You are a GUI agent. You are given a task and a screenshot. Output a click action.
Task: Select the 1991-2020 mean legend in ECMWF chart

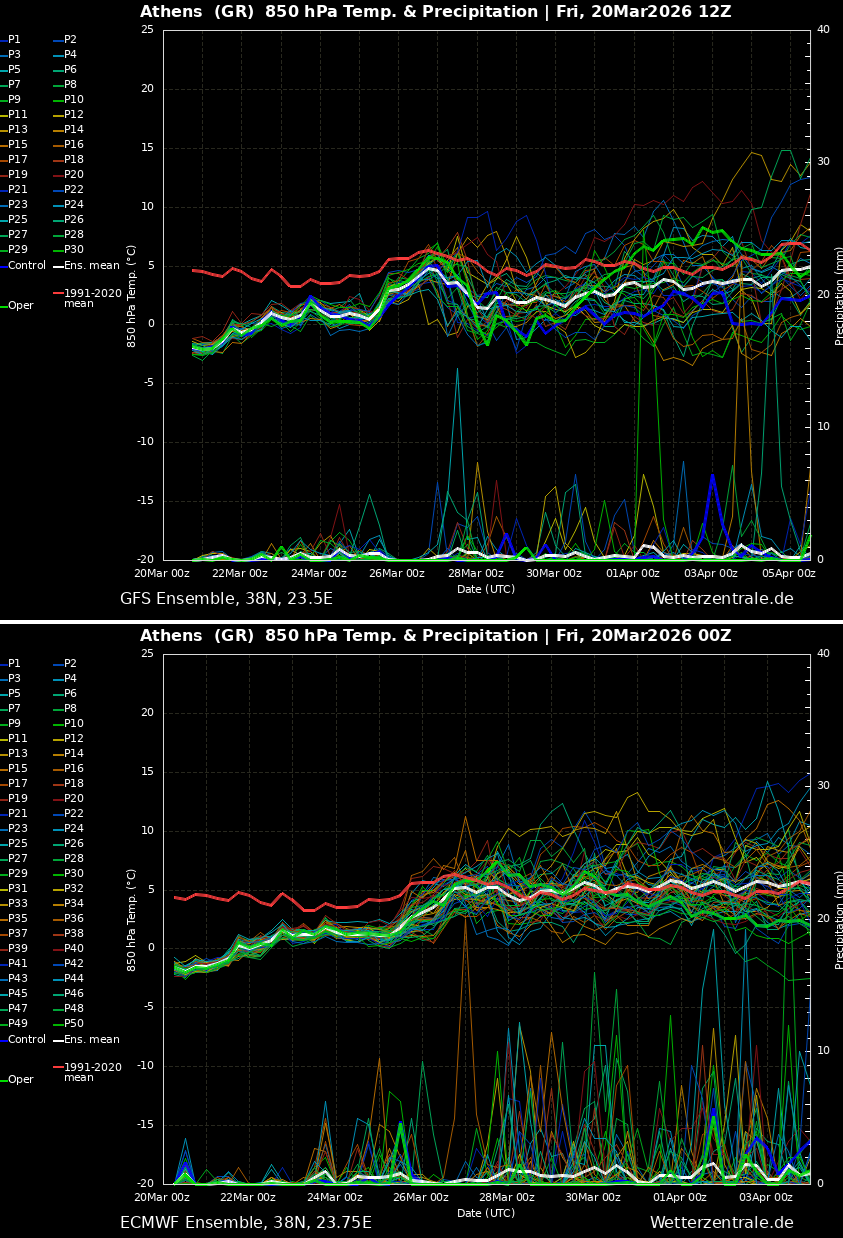(x=92, y=1072)
